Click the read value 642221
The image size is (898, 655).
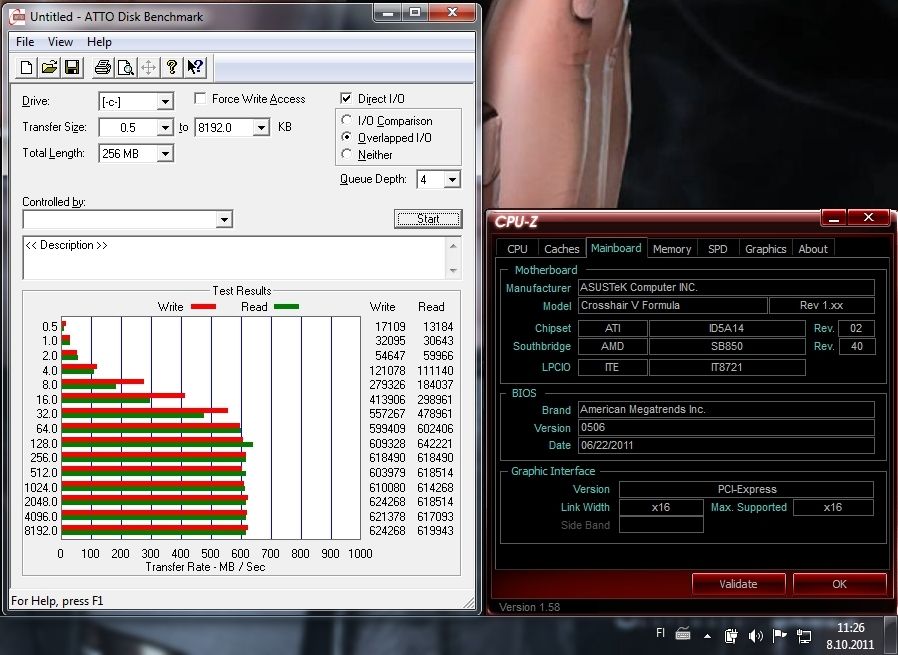tap(435, 444)
